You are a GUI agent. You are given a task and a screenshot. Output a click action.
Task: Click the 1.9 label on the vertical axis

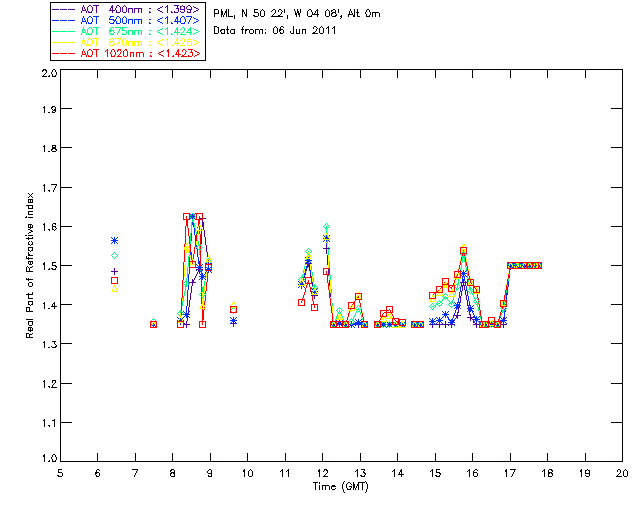[x=49, y=109]
